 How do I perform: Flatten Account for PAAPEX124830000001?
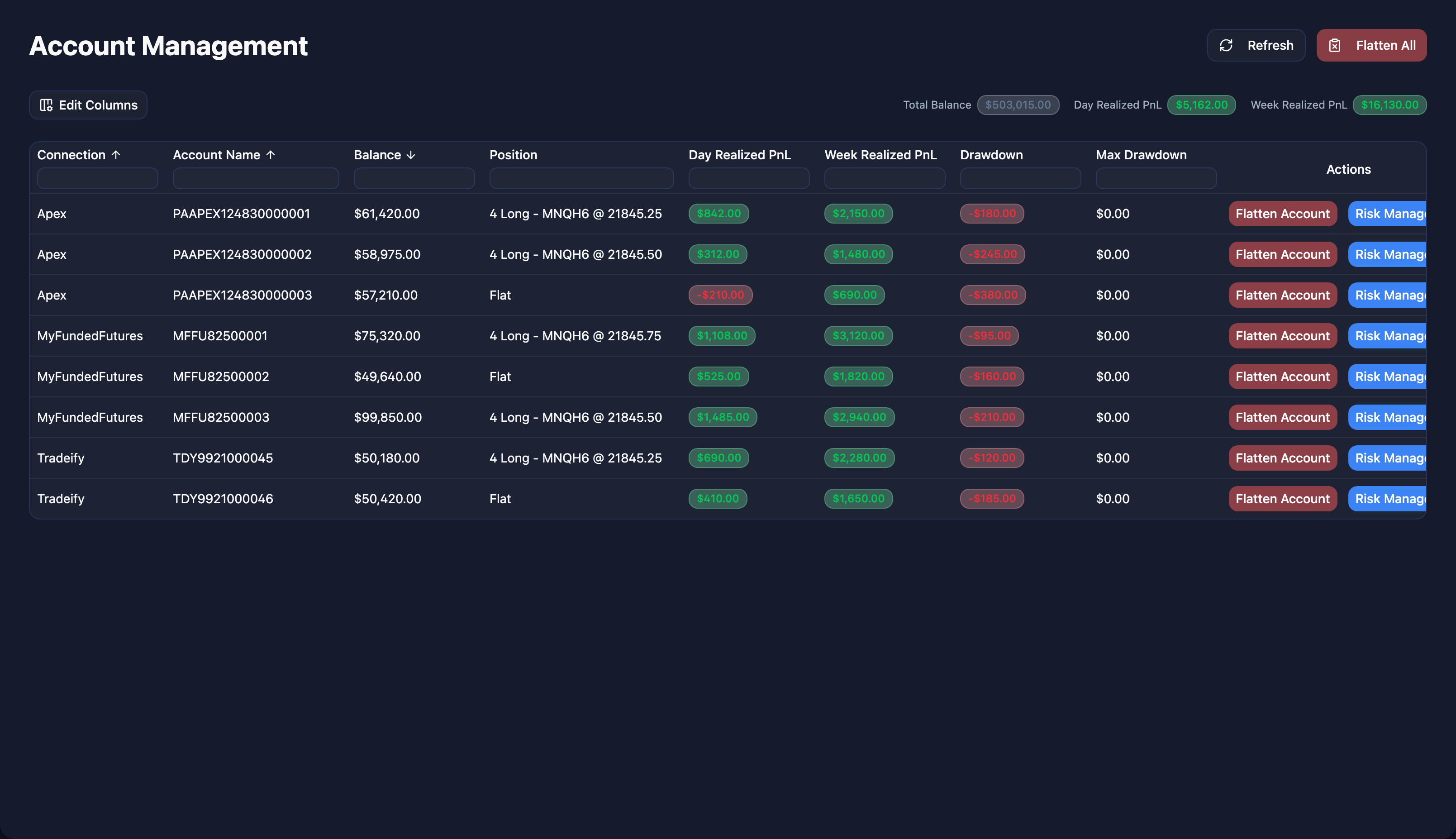(1283, 214)
